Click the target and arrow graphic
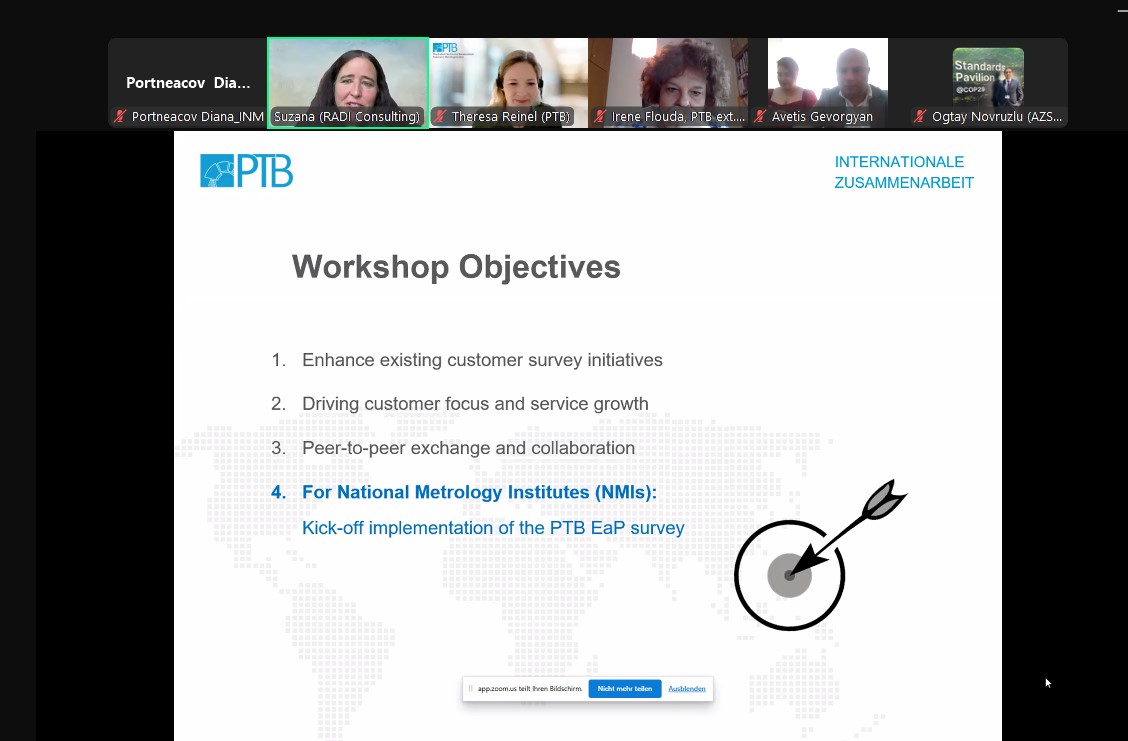1128x741 pixels. 808,561
